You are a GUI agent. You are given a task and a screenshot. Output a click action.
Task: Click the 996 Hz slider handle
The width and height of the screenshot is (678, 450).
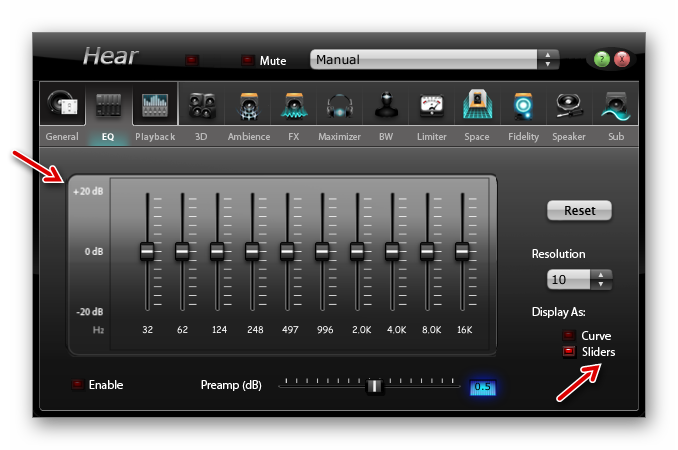(322, 251)
